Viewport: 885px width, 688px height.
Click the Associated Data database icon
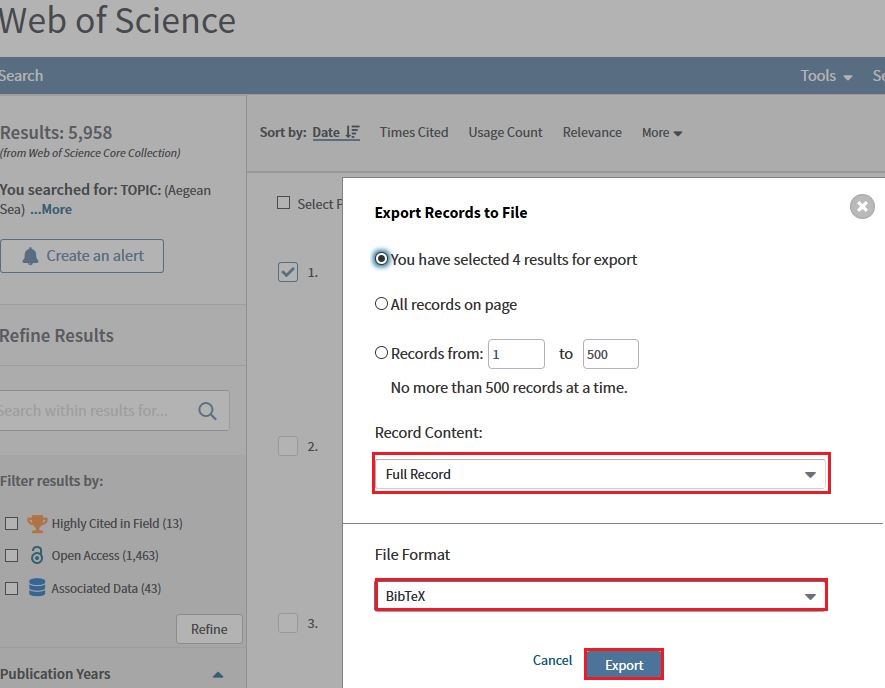point(37,588)
